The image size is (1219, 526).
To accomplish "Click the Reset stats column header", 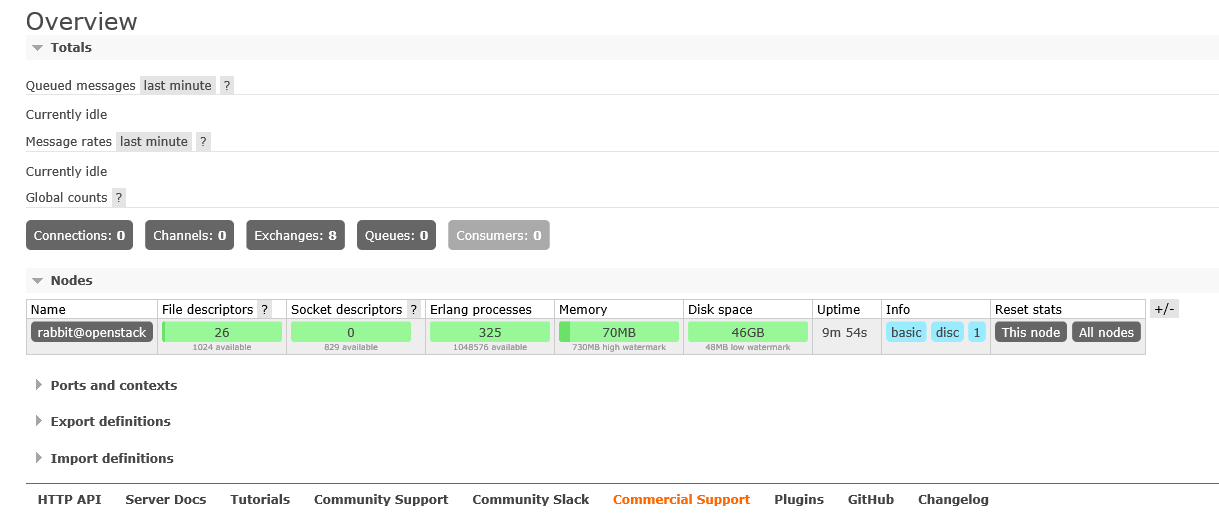I will coord(1028,310).
